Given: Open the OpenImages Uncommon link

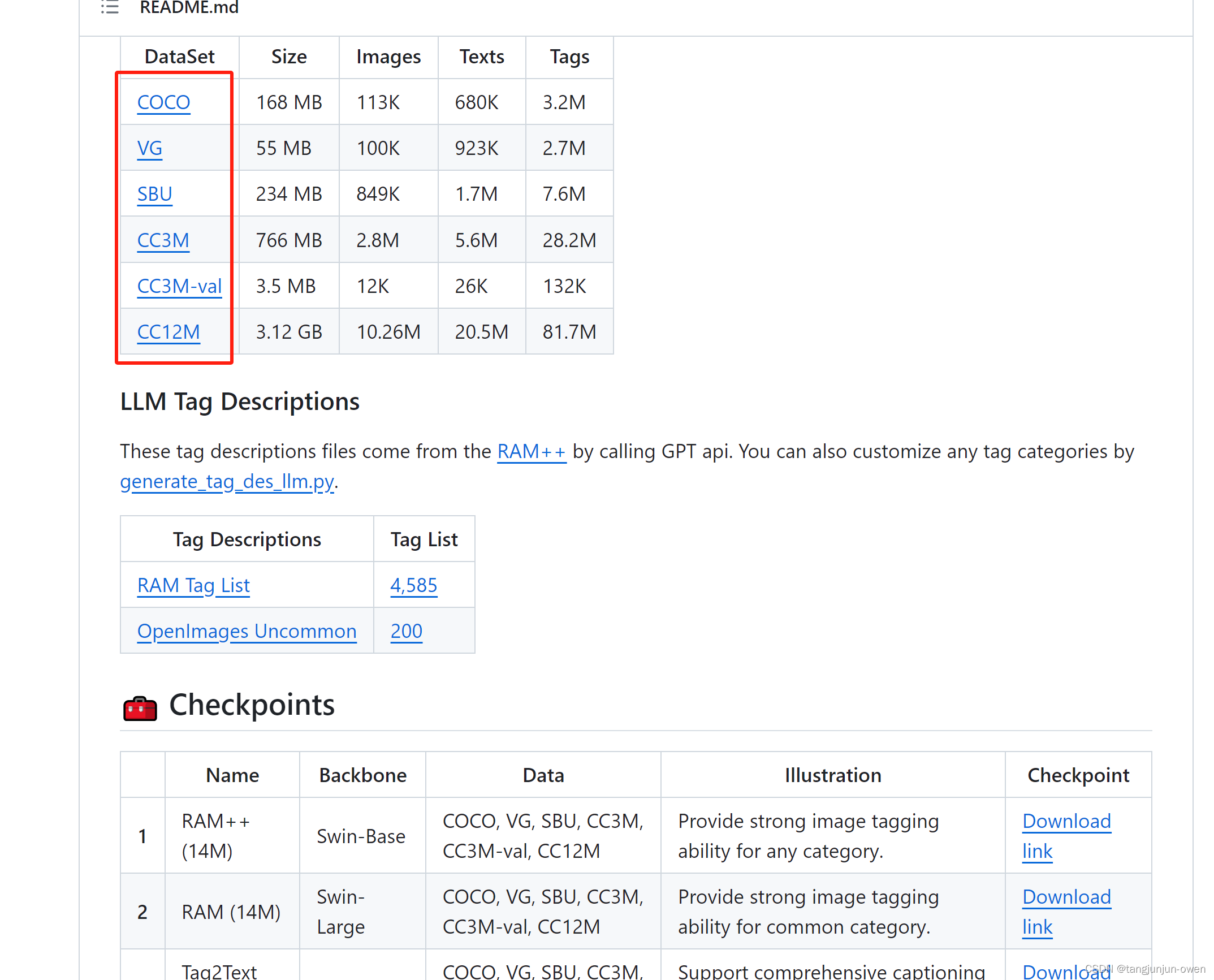Looking at the screenshot, I should click(247, 631).
